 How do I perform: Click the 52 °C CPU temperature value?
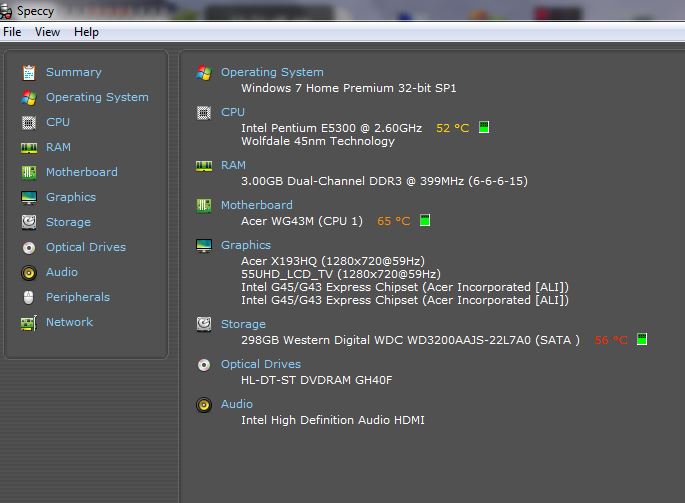click(x=453, y=128)
